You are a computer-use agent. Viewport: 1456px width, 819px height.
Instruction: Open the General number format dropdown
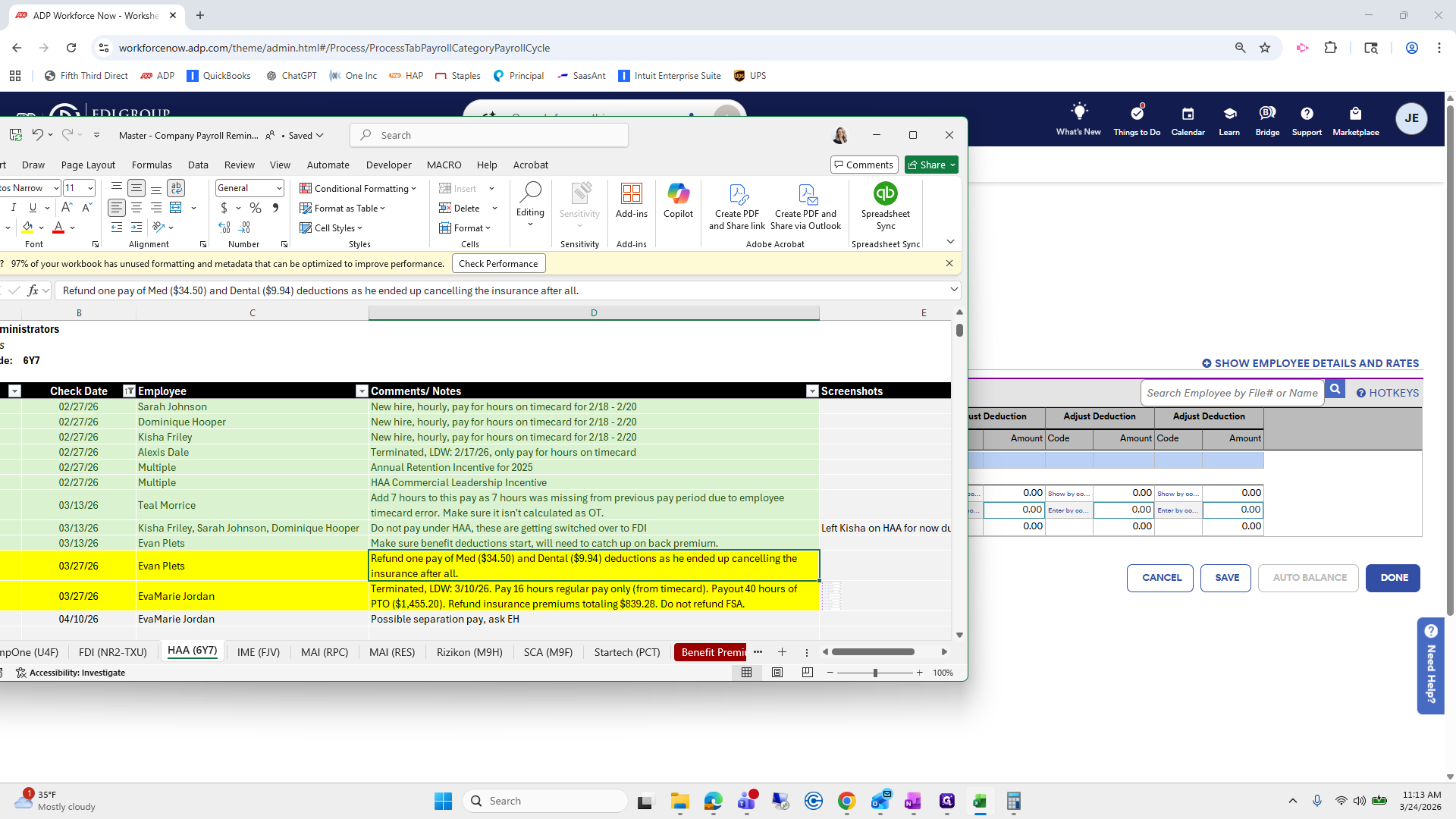[278, 188]
